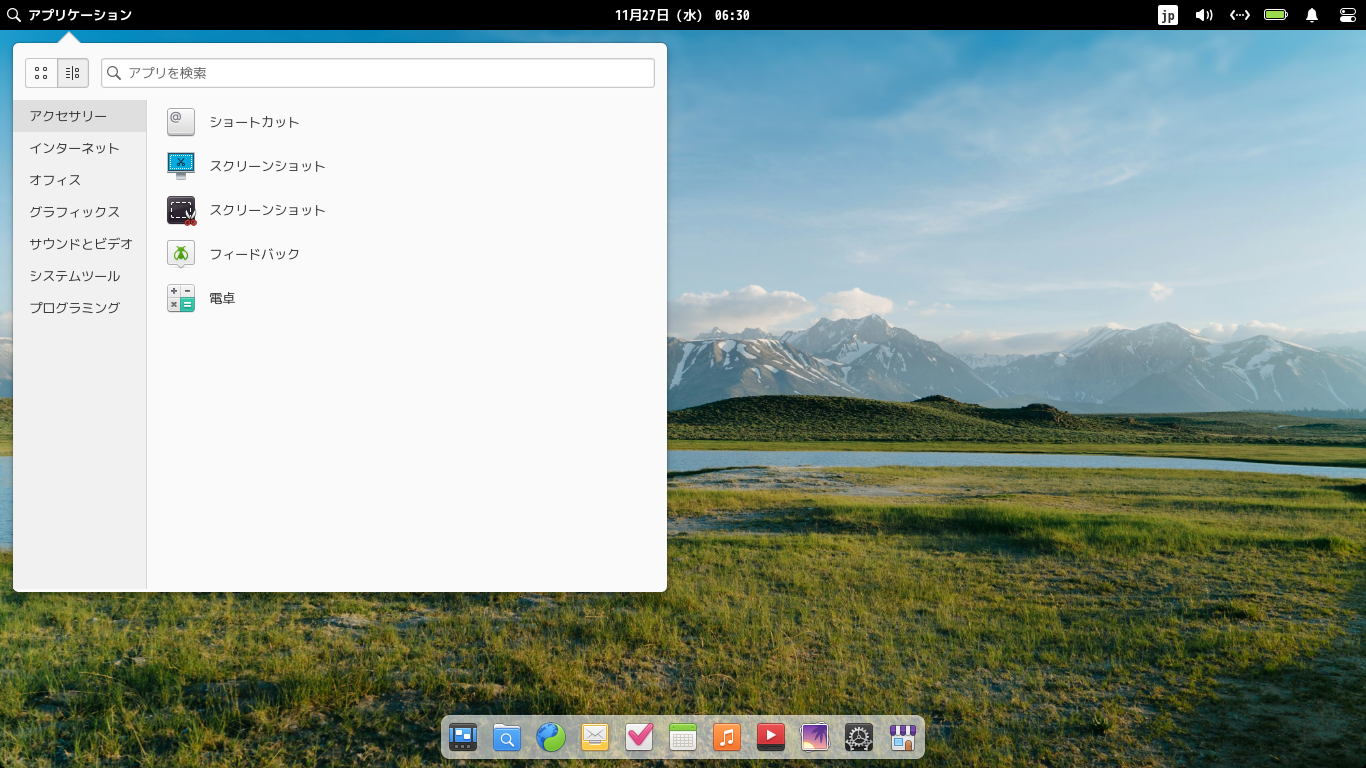This screenshot has height=768, width=1366.
Task: Open Calendar from the dock
Action: click(x=684, y=737)
